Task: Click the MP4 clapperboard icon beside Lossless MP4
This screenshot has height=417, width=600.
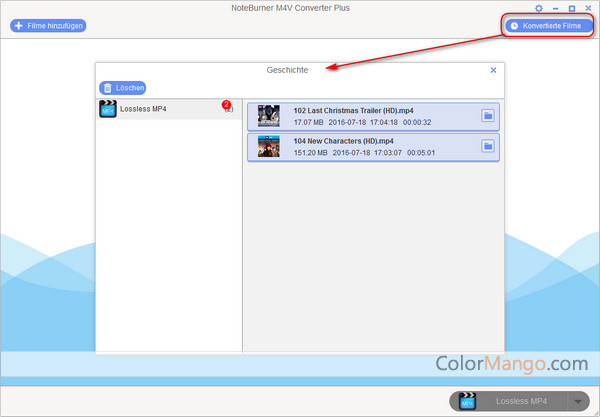Action: coord(108,109)
